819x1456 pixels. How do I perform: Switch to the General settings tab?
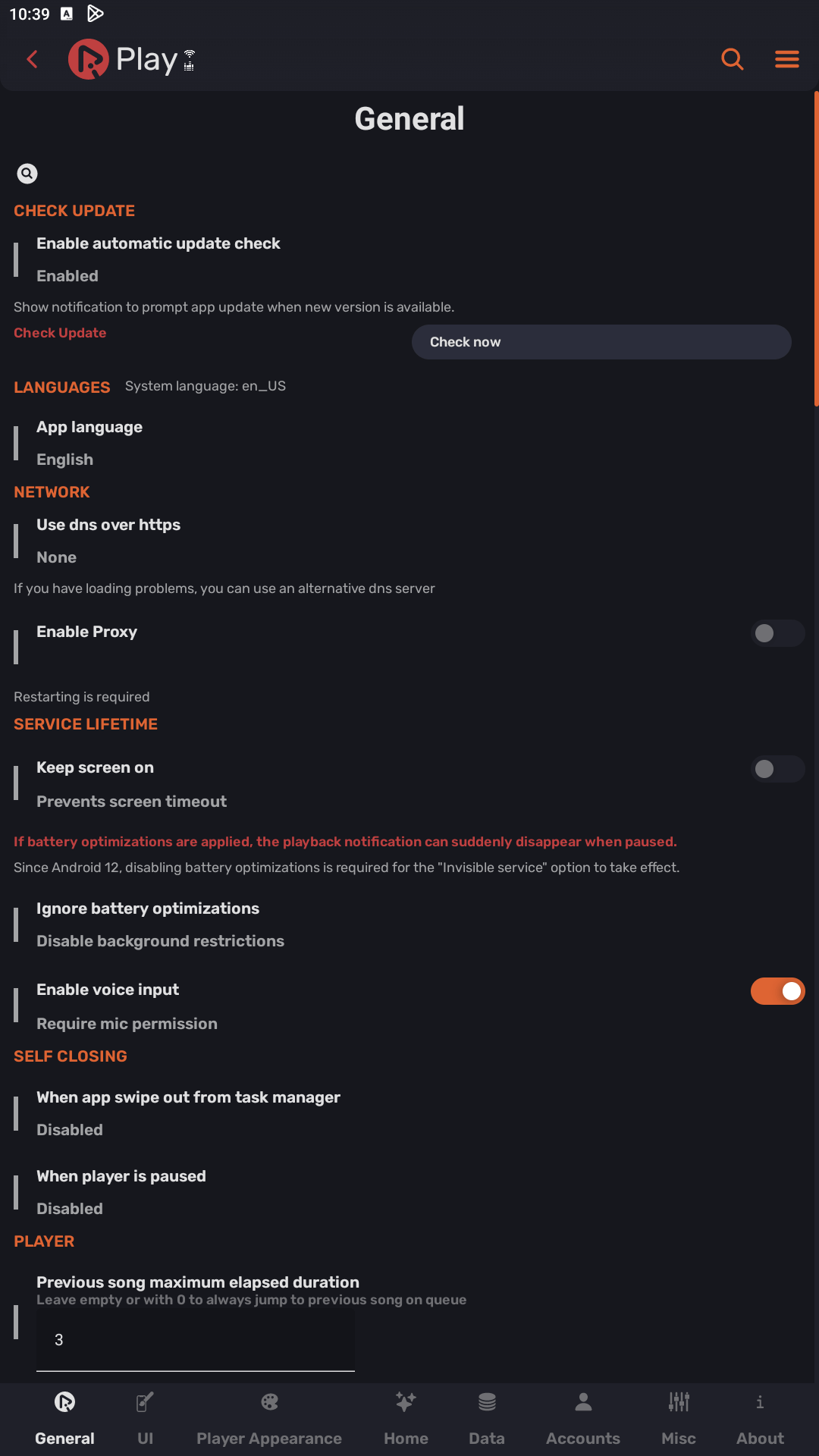(64, 1417)
